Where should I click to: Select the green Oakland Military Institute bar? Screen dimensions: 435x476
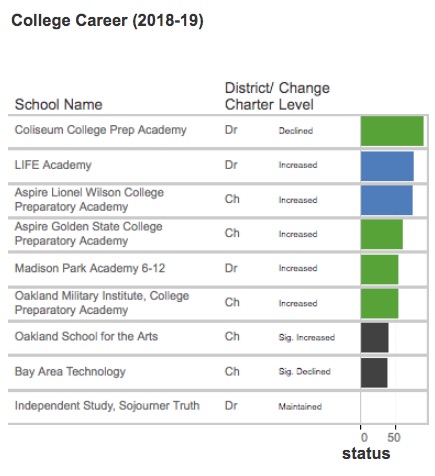point(379,304)
